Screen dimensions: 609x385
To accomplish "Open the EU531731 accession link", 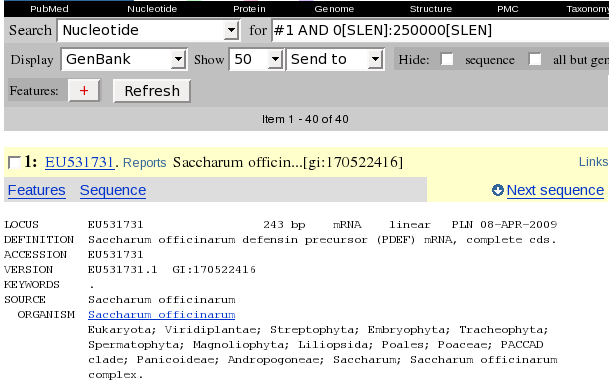I will 80,162.
